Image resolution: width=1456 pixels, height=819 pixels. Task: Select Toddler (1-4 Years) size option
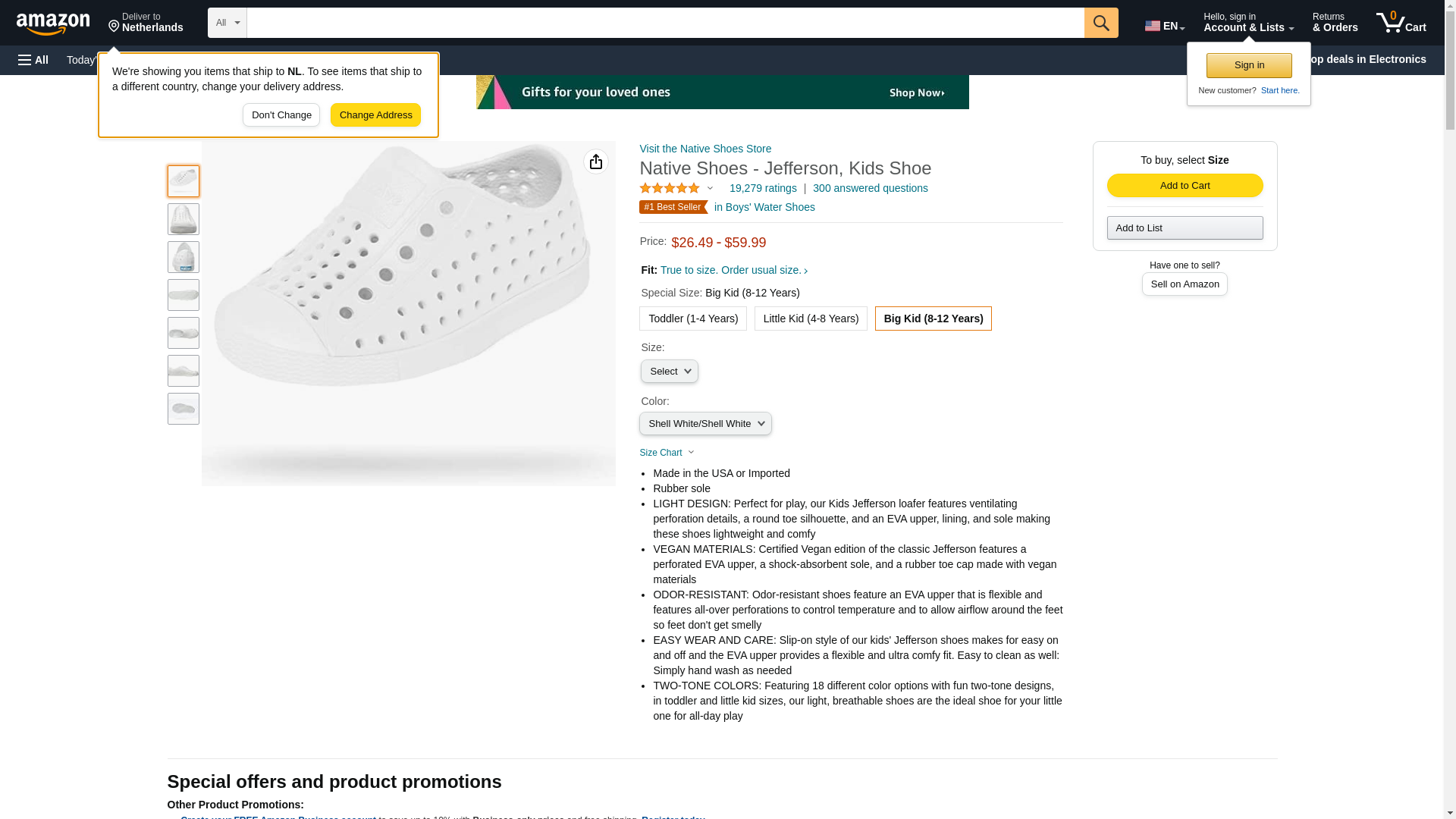click(x=692, y=318)
